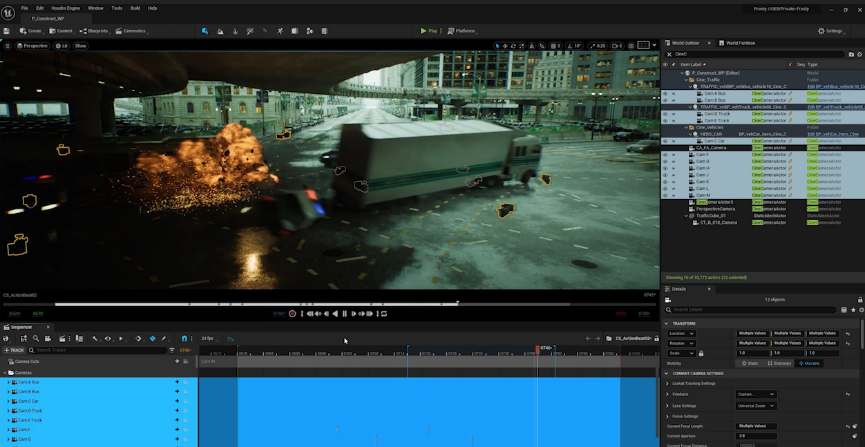Click the pause button in viewport transport
The height and width of the screenshot is (447, 865).
[x=345, y=314]
